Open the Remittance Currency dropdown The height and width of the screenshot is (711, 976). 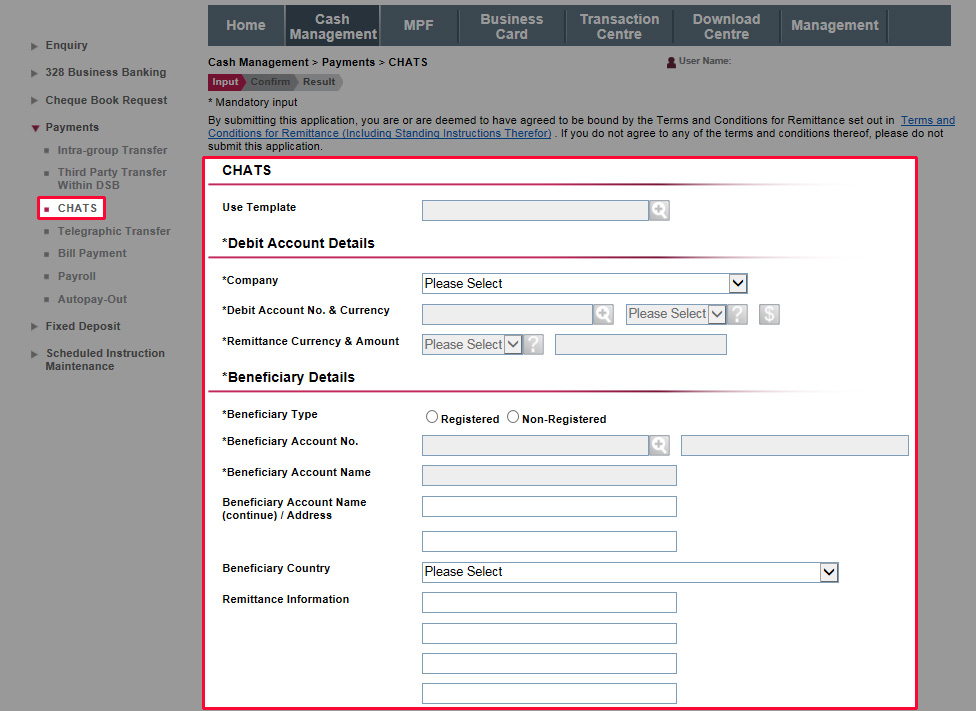point(471,344)
